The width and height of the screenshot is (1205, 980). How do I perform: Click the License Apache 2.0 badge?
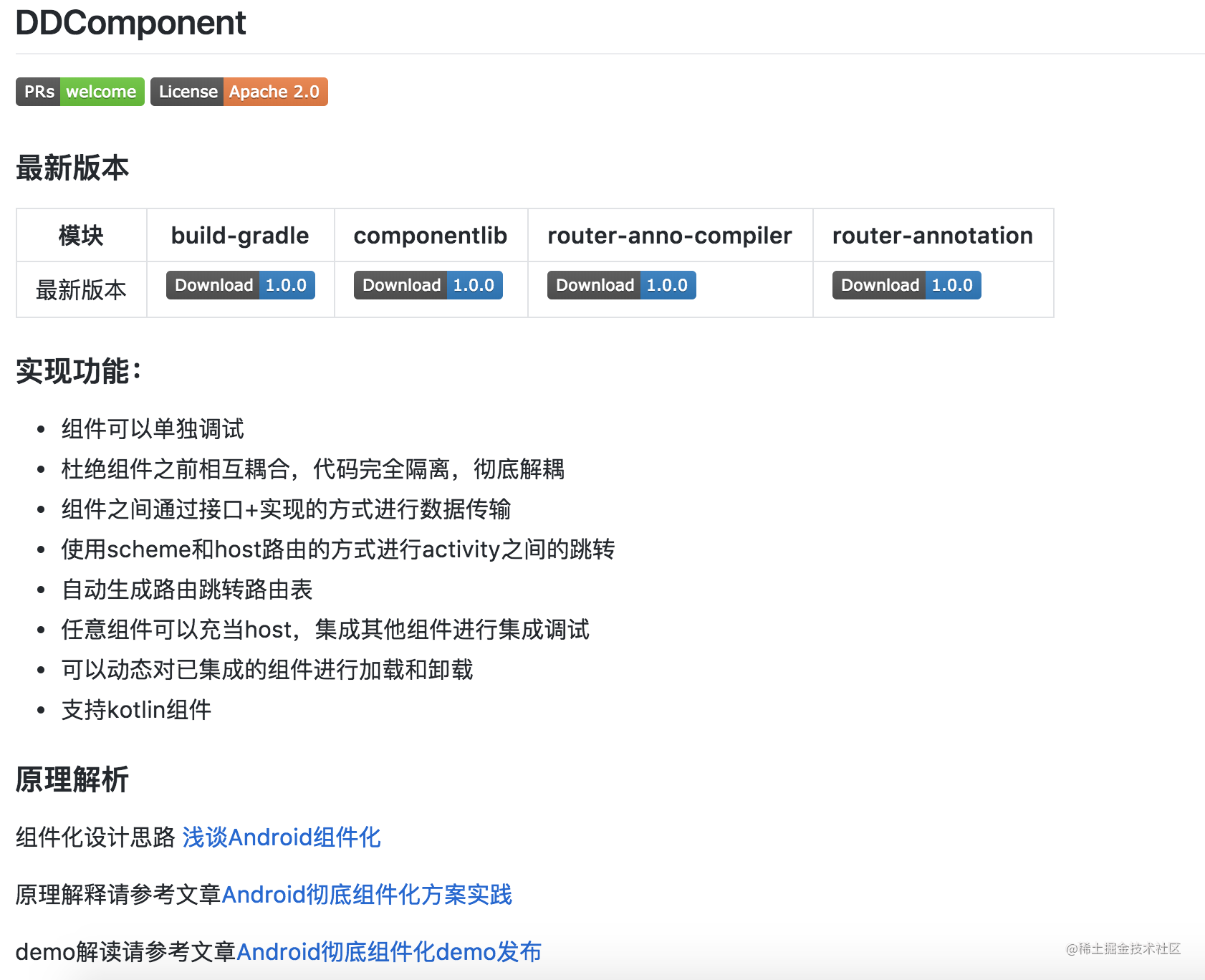coord(239,92)
